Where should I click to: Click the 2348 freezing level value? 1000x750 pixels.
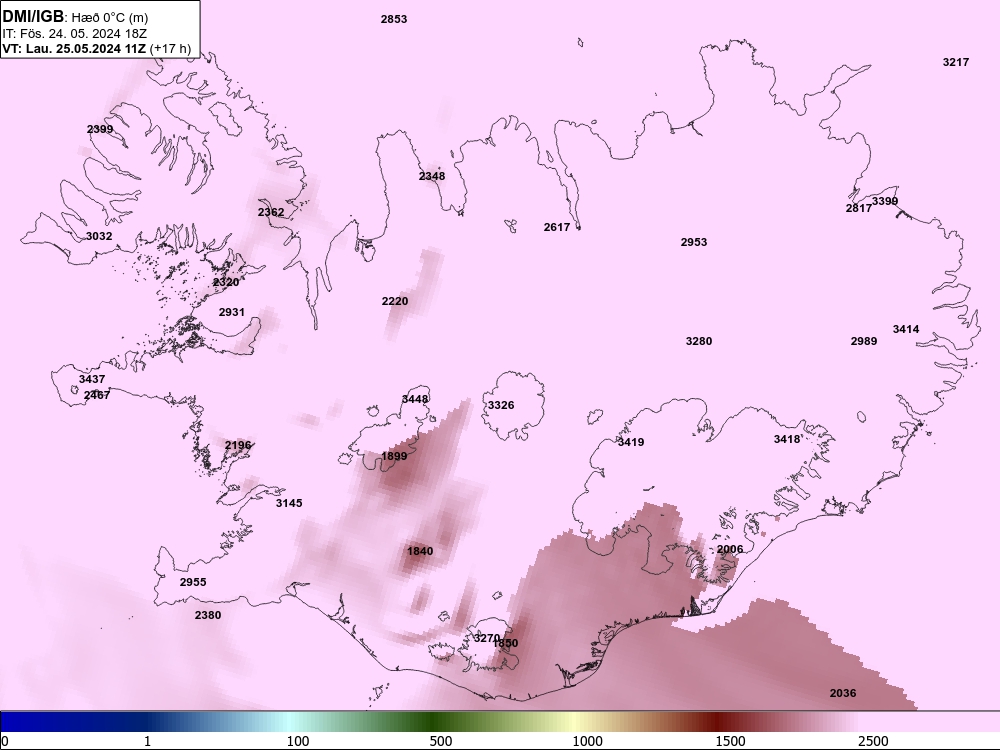pos(432,176)
